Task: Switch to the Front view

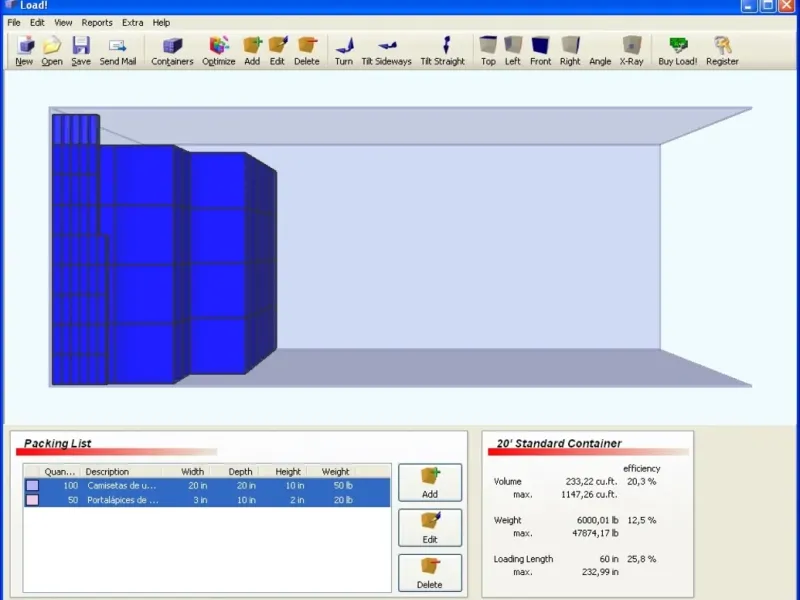Action: tap(540, 51)
